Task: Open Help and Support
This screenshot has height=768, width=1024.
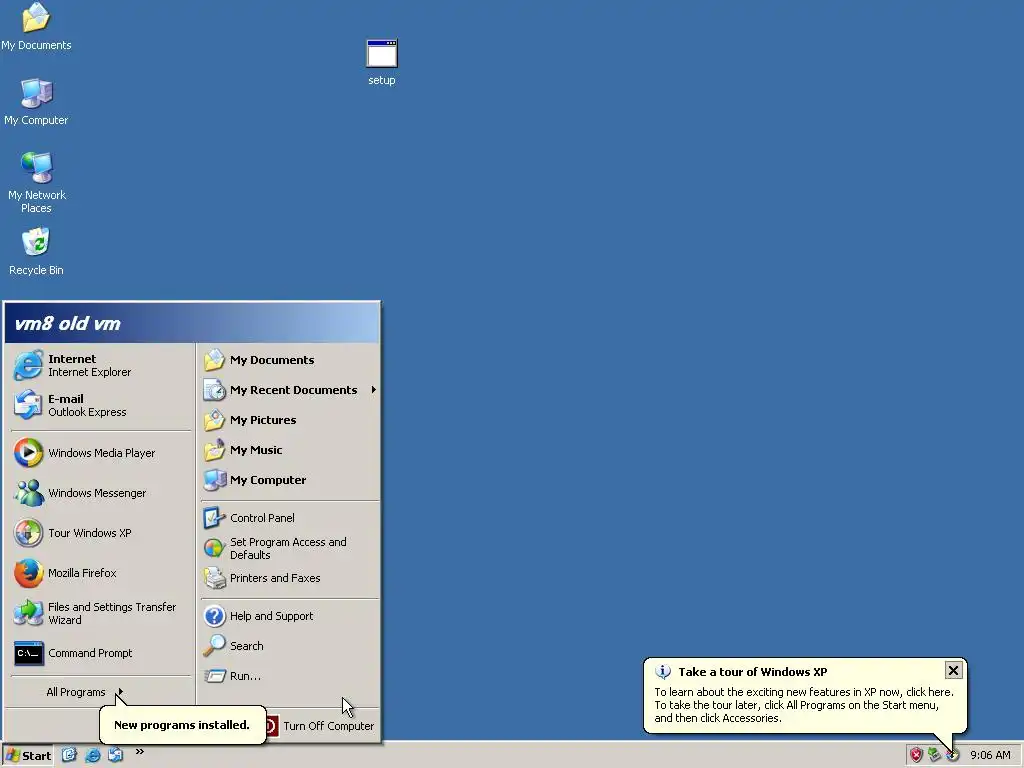Action: tap(289, 616)
